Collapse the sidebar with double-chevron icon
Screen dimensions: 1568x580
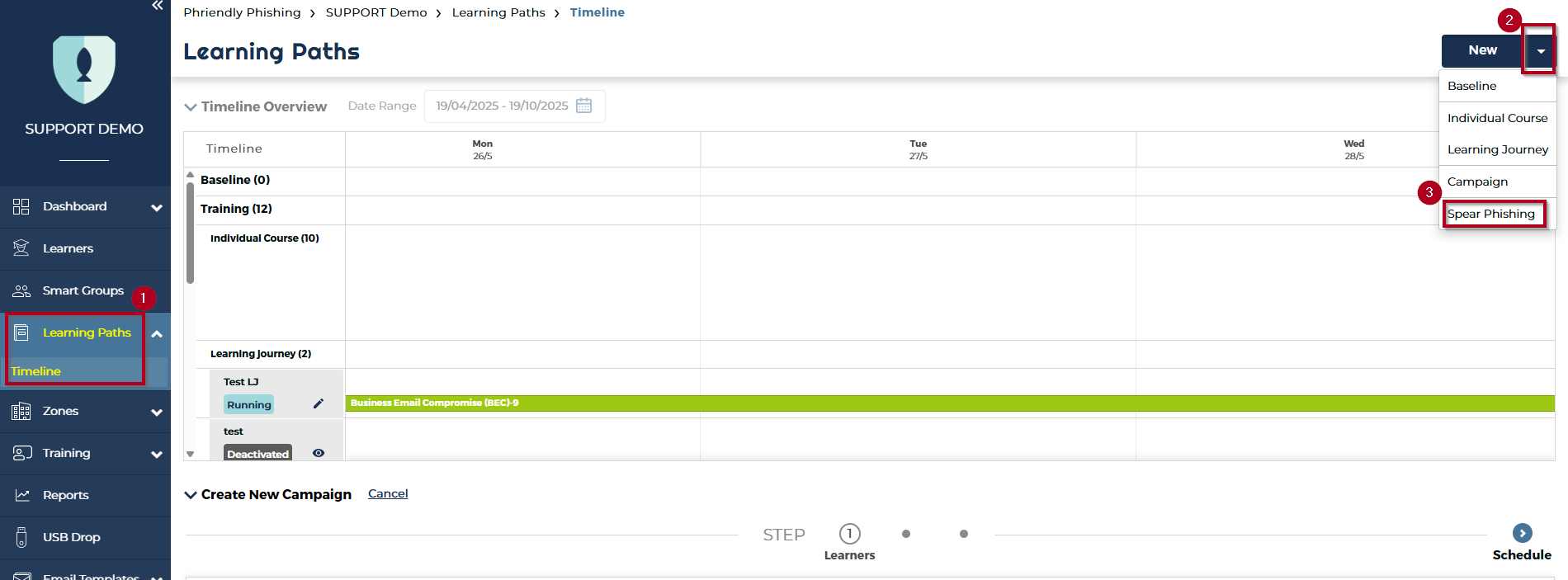pos(157,6)
